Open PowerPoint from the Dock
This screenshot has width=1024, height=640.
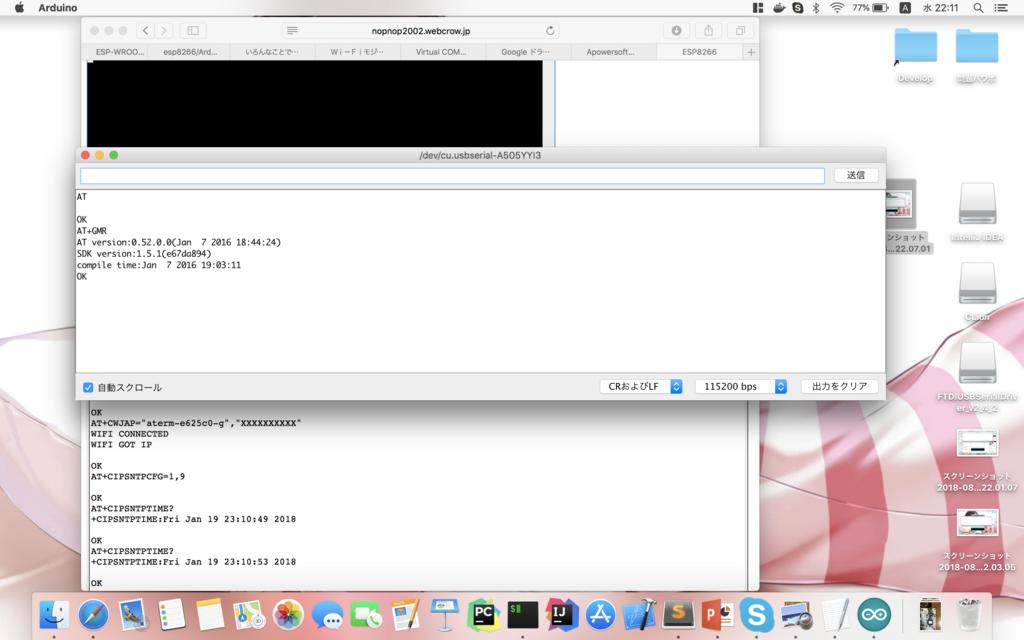point(717,615)
